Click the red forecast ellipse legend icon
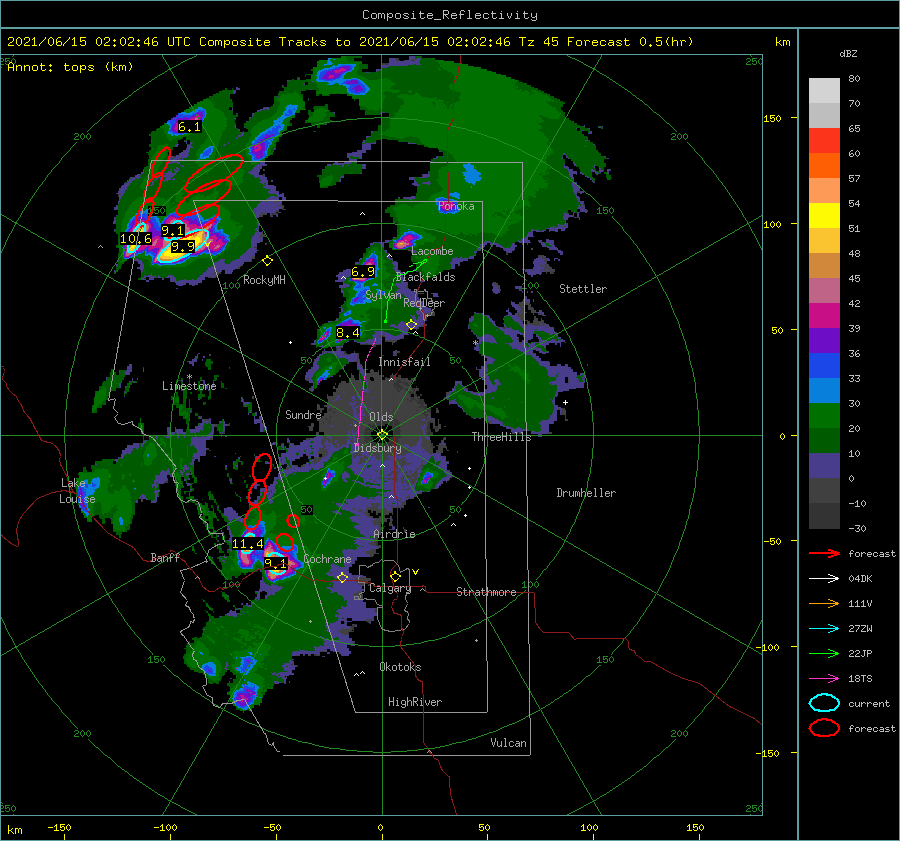The width and height of the screenshot is (900, 841). click(824, 728)
